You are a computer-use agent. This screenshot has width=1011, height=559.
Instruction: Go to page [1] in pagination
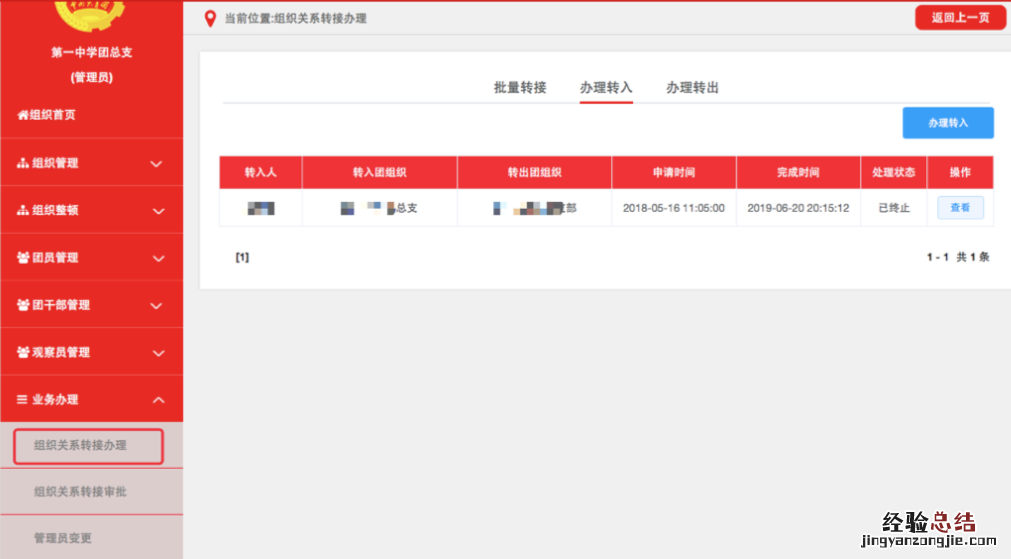[x=242, y=257]
